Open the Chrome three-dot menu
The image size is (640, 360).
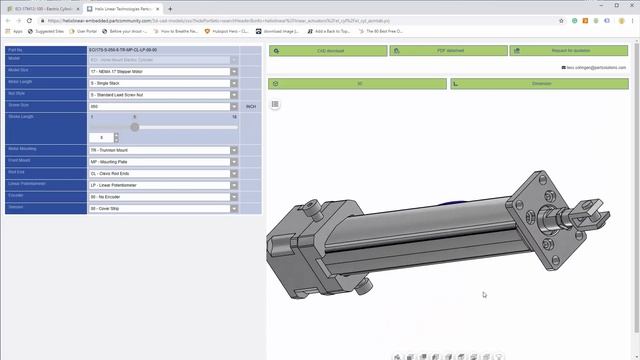(633, 20)
